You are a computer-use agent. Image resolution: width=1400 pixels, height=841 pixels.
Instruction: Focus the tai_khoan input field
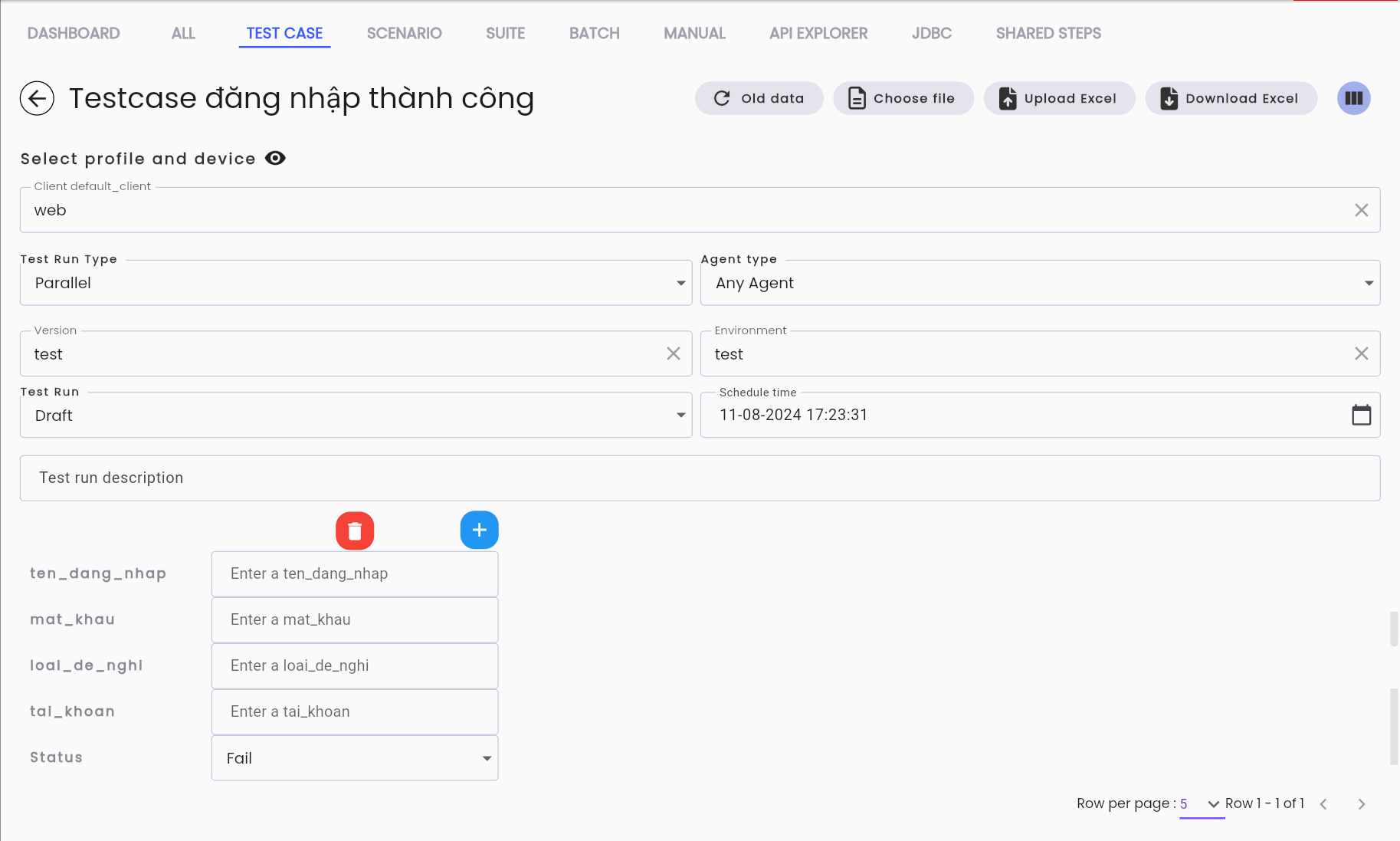pos(355,712)
